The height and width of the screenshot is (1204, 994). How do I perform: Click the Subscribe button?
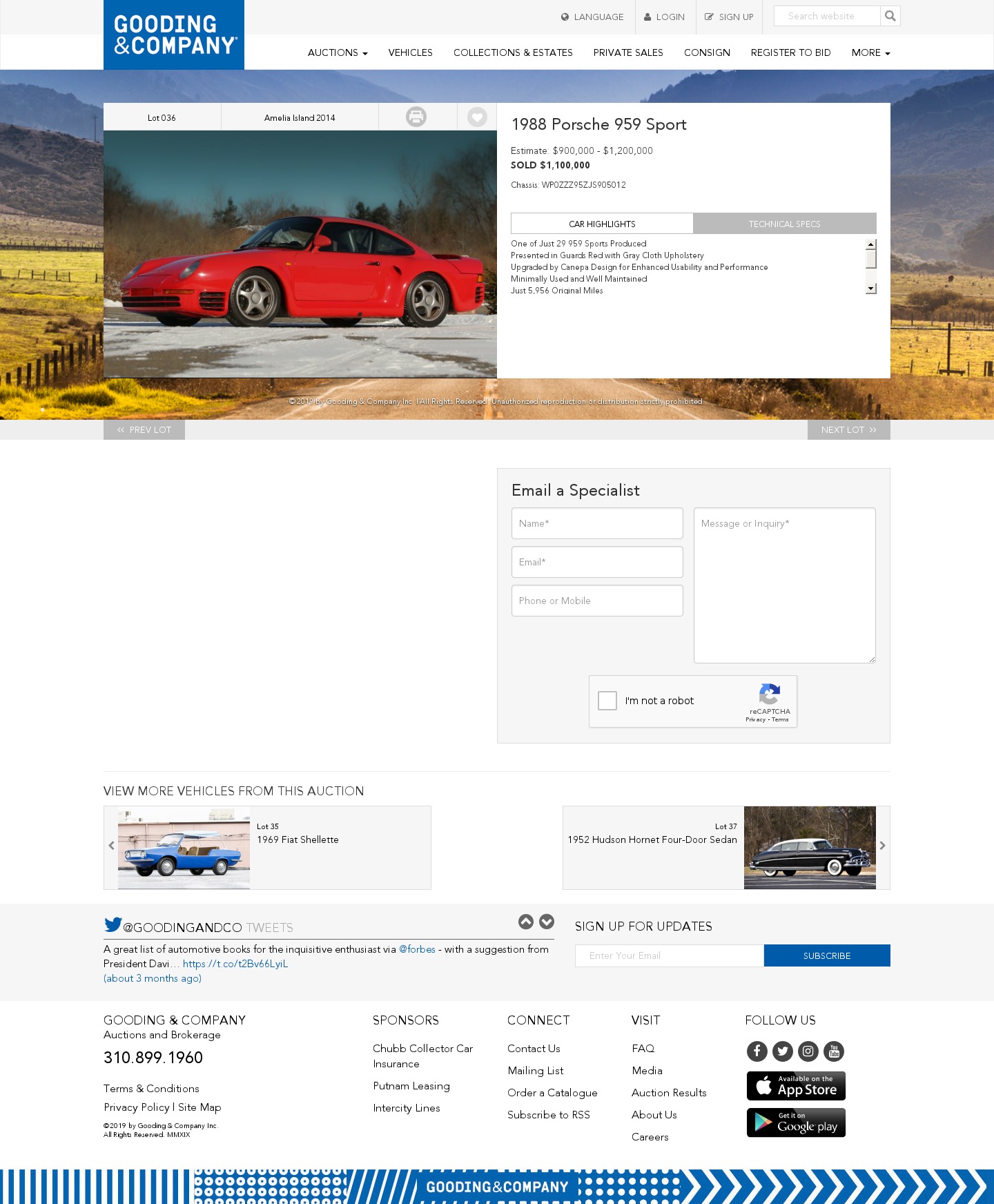[x=827, y=955]
